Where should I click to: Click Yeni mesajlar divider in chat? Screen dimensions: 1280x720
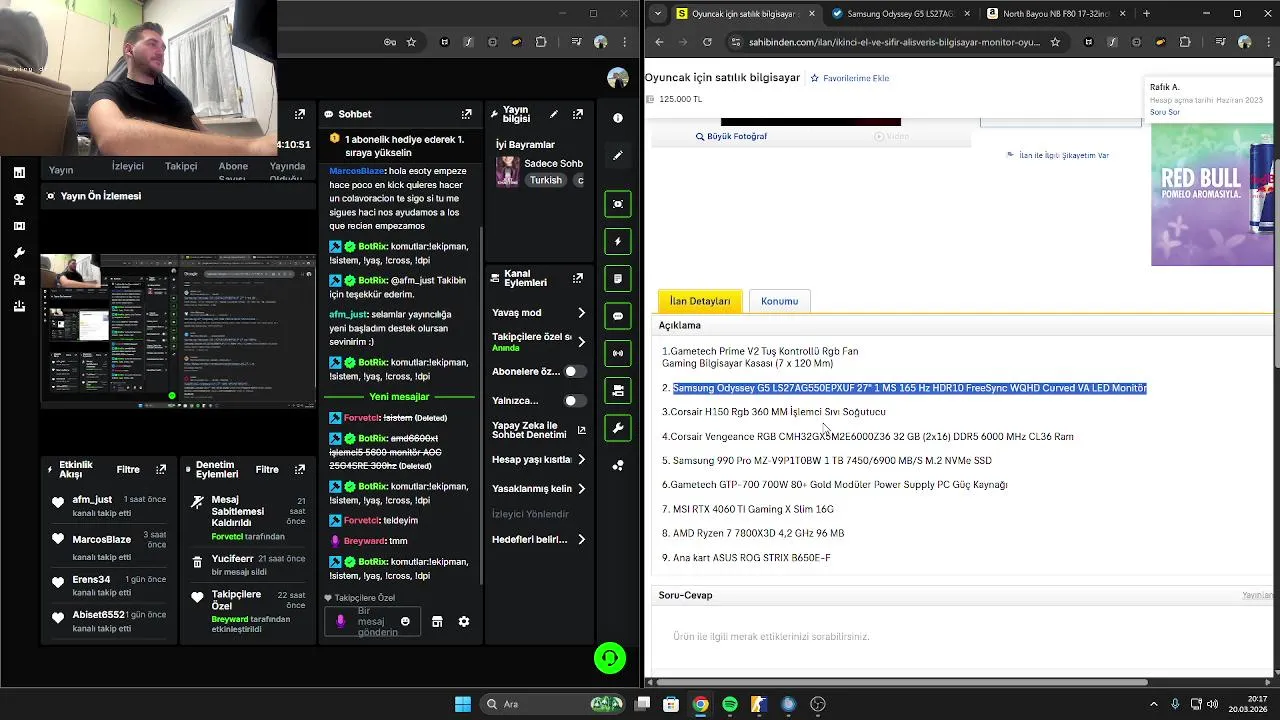pyautogui.click(x=399, y=397)
